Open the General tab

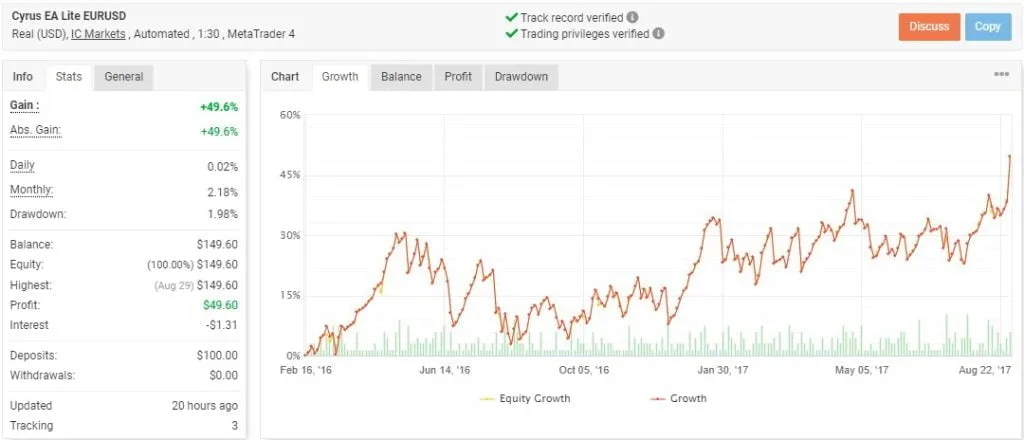(124, 77)
